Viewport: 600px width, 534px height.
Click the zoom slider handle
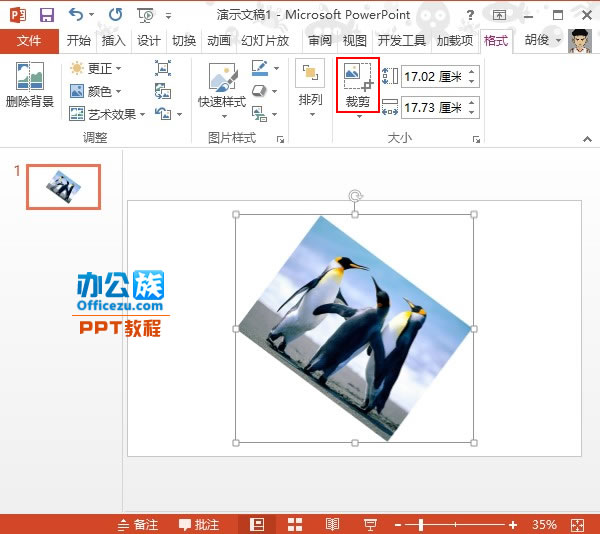421,524
